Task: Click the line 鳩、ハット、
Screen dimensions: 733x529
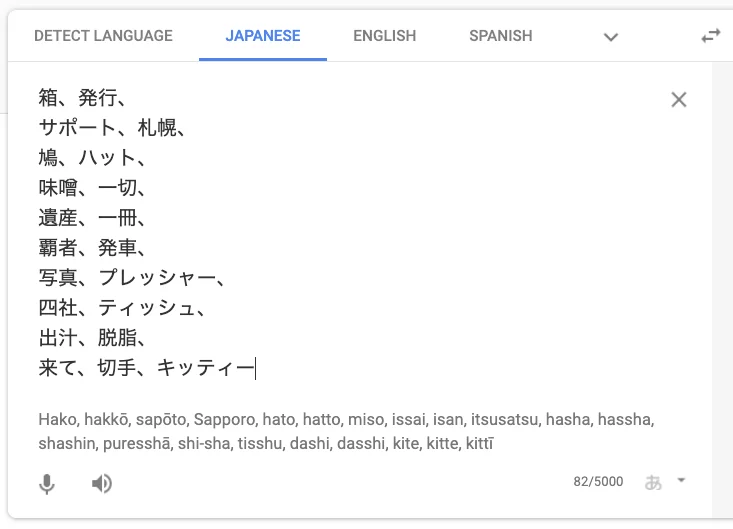Action: point(92,157)
